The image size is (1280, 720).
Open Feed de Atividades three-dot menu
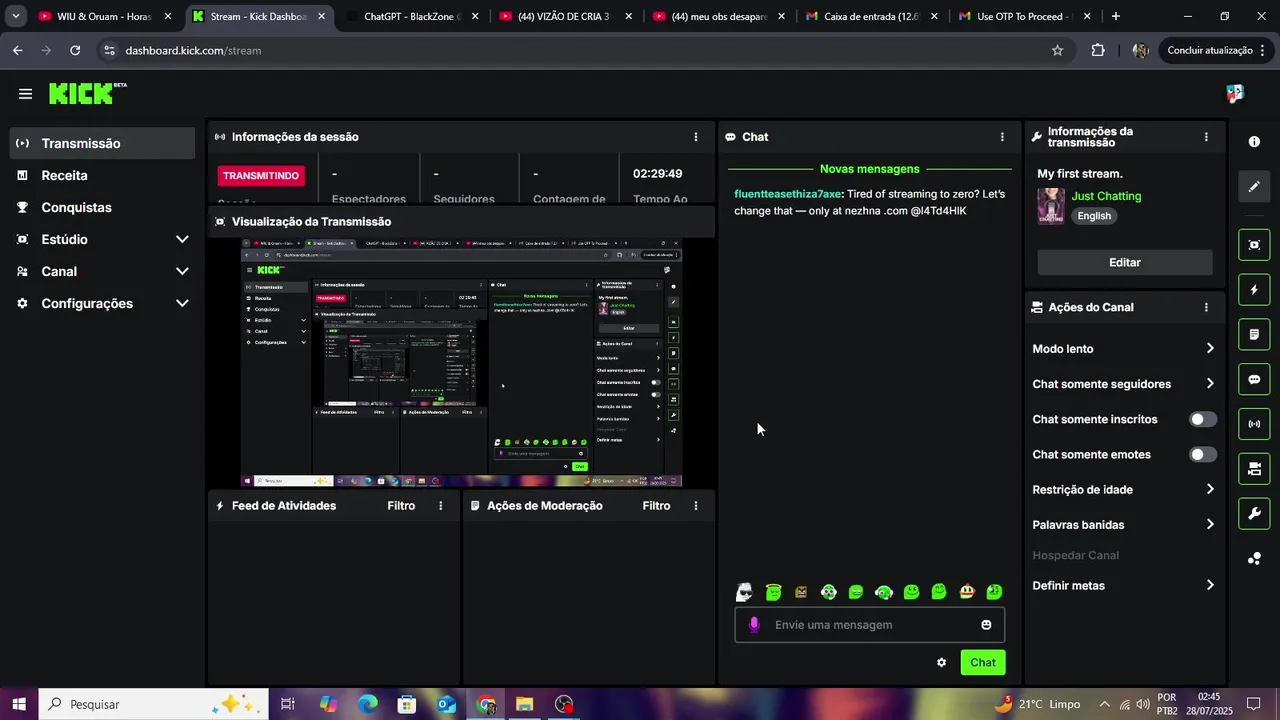click(440, 506)
